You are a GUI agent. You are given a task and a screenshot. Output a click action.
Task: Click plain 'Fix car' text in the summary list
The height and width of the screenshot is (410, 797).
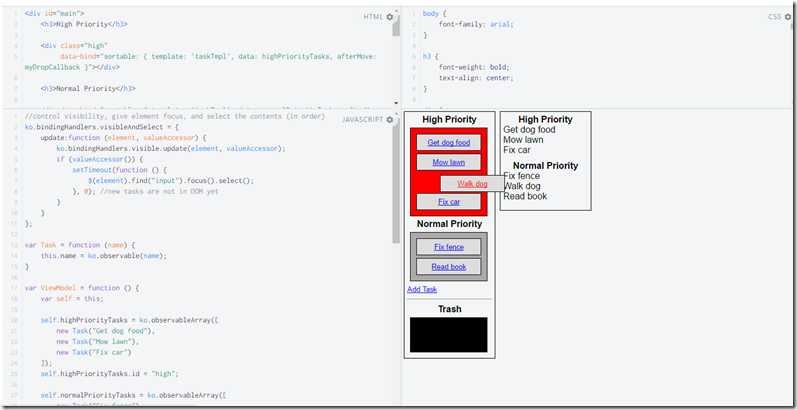(517, 150)
